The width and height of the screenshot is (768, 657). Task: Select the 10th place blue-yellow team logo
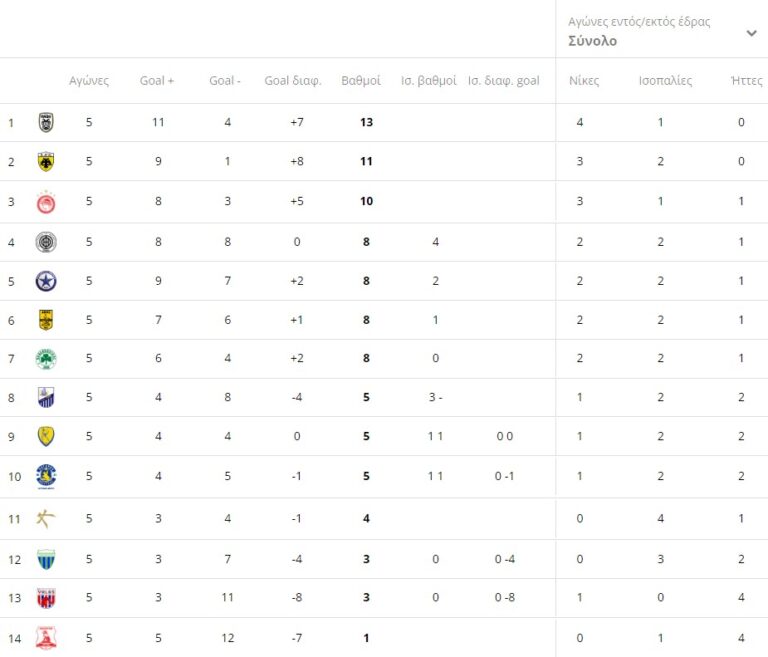coord(46,476)
